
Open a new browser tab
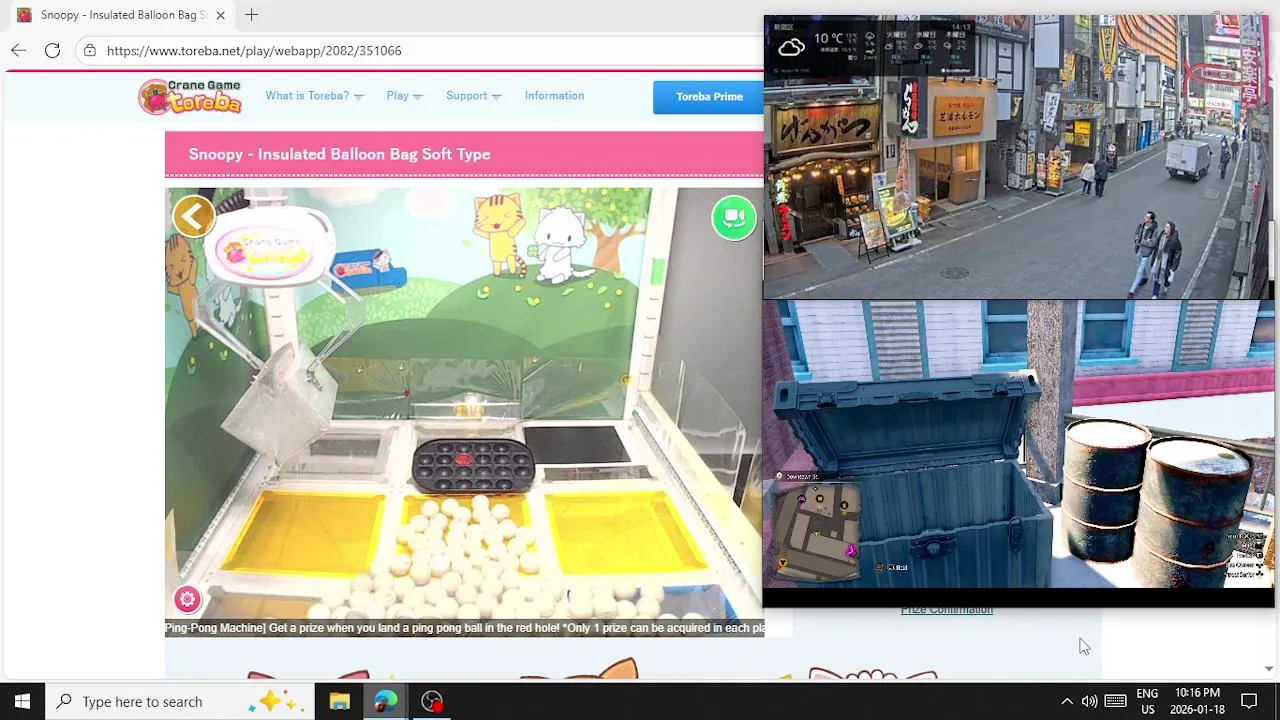251,15
